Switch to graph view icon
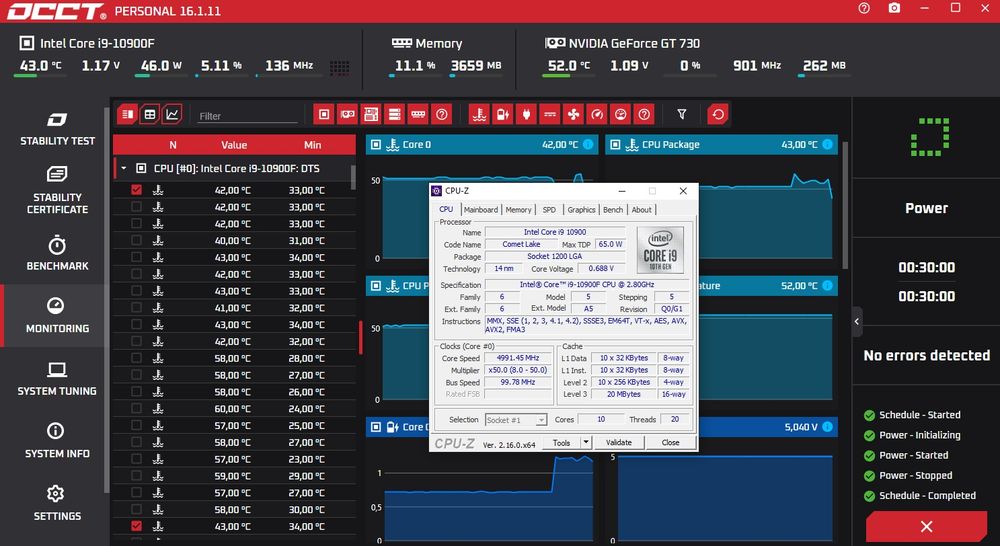 point(172,115)
